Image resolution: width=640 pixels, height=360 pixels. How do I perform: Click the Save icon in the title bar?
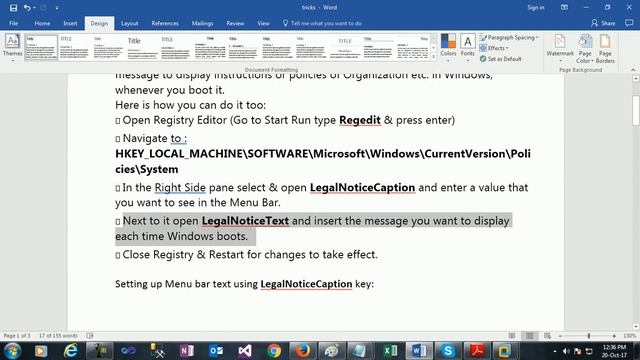[13, 8]
